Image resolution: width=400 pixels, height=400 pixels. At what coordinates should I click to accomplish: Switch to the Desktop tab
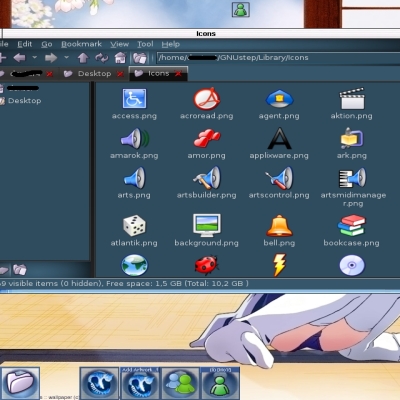[94, 74]
